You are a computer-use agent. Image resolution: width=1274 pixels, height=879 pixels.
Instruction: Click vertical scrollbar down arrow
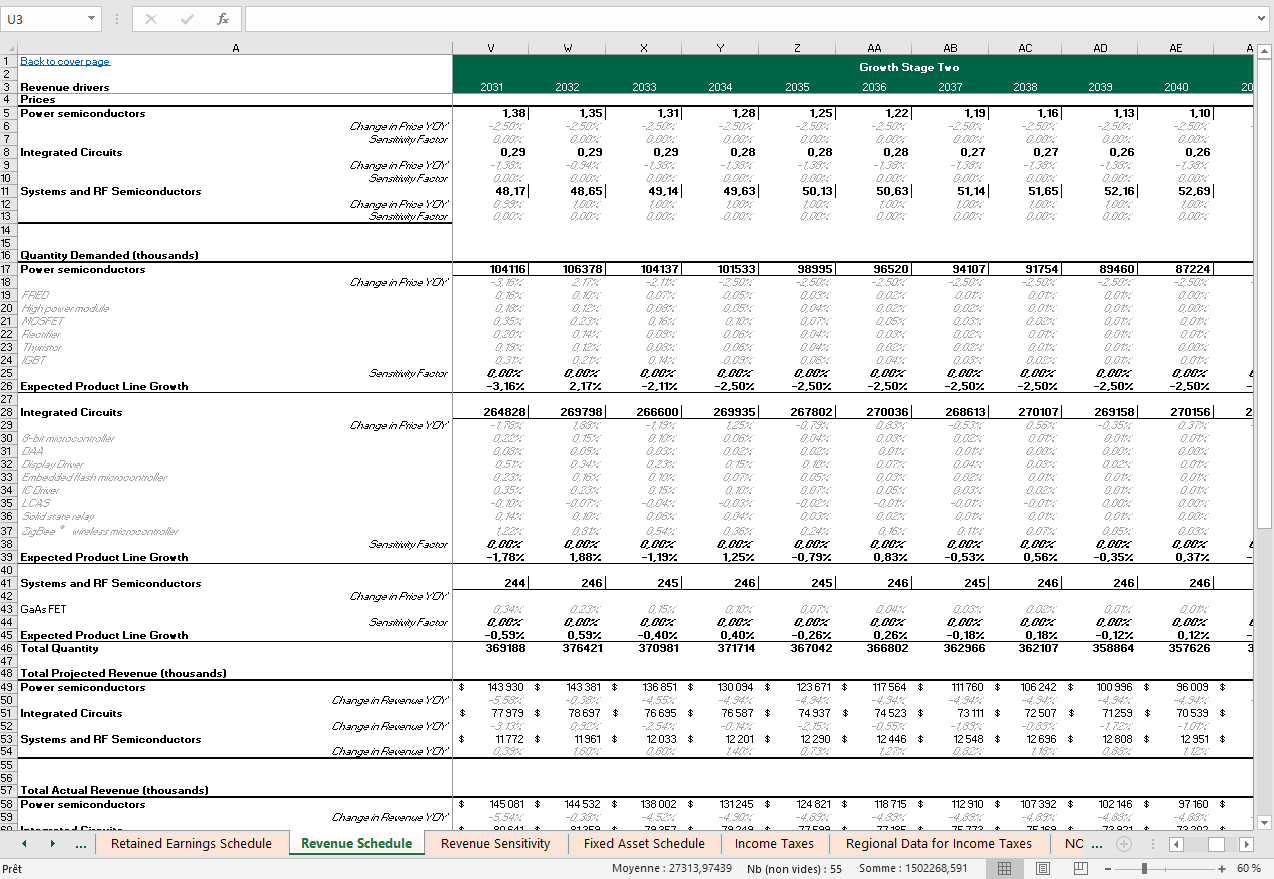1264,822
